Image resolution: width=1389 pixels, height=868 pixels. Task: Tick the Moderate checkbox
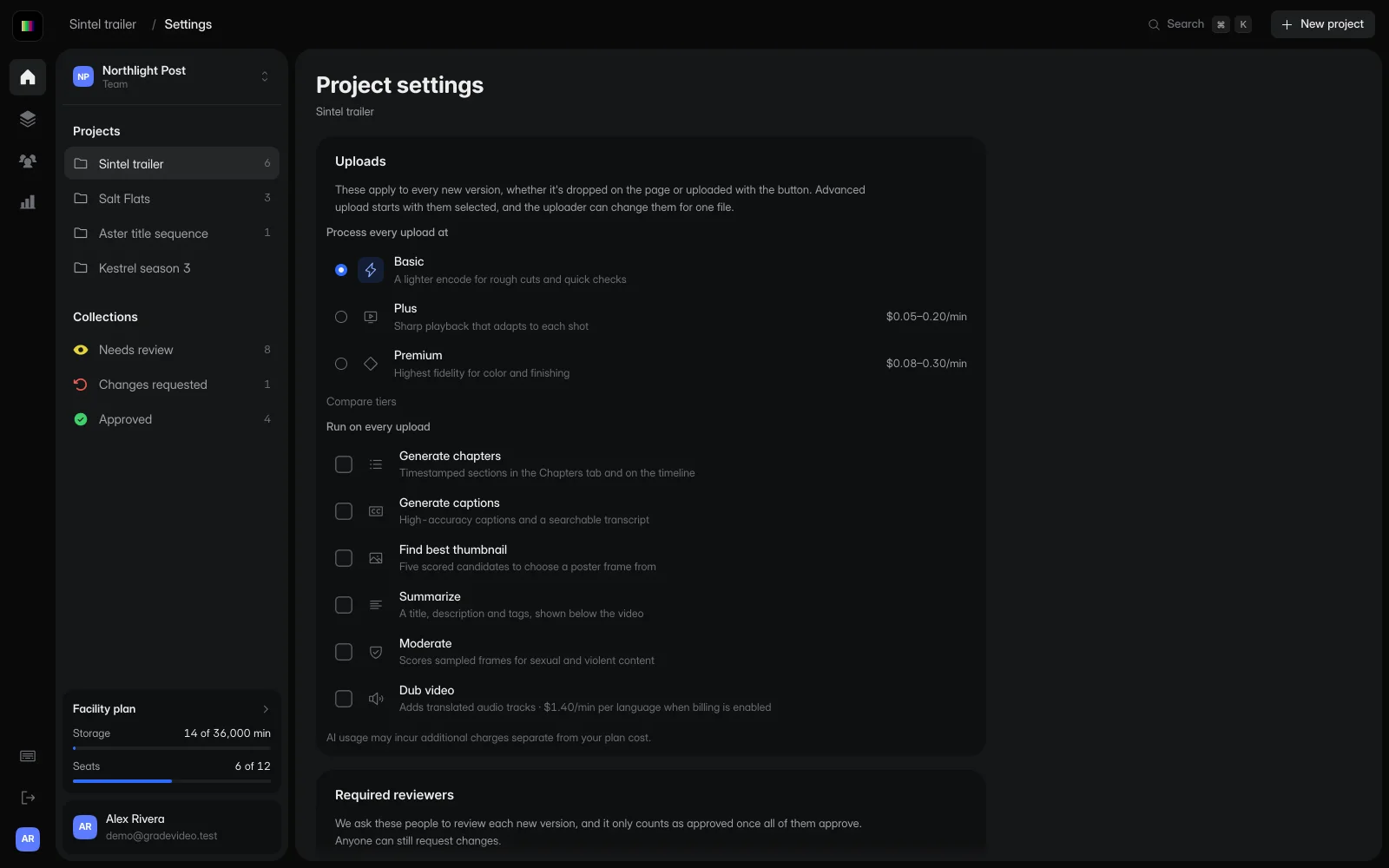pyautogui.click(x=344, y=652)
